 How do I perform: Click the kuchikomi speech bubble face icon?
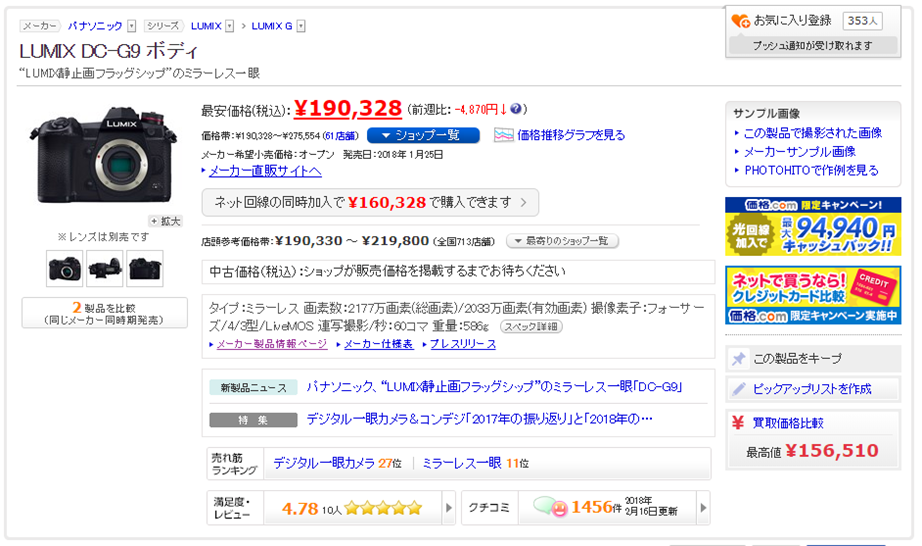tap(550, 507)
